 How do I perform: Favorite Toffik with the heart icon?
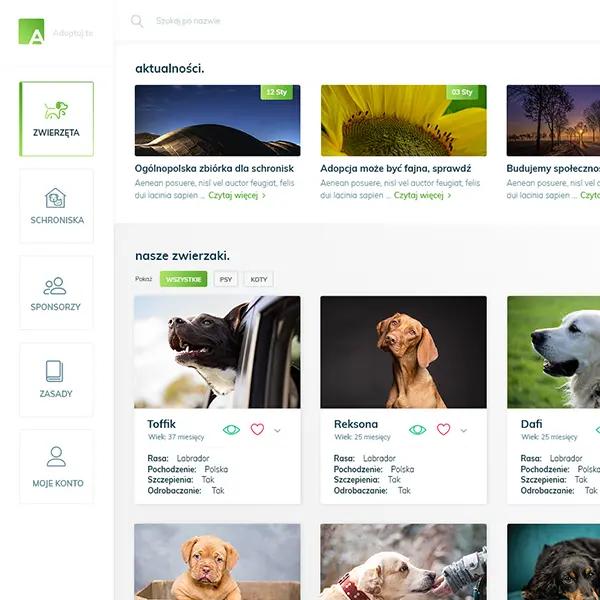coord(257,429)
